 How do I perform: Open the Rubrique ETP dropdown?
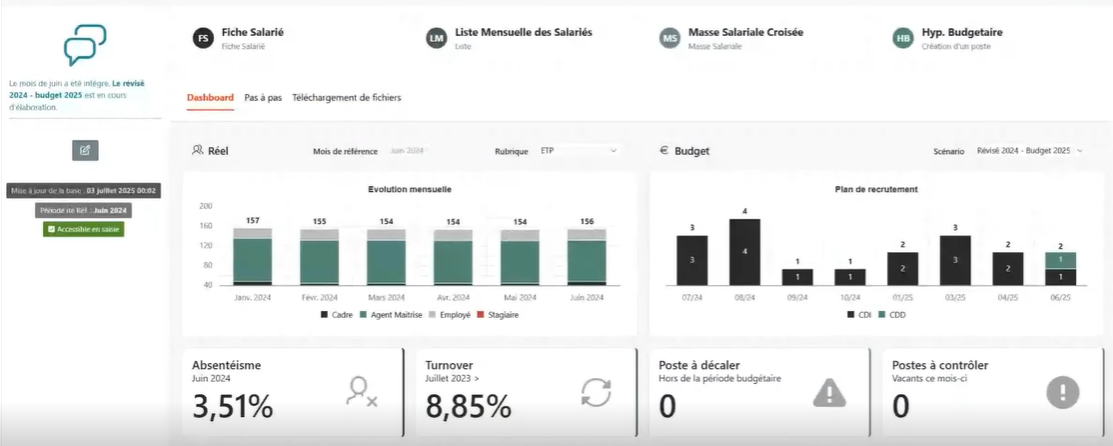point(578,151)
